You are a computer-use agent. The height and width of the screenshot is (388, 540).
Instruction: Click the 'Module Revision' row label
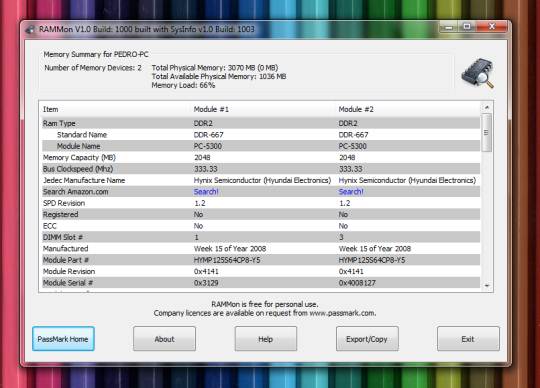pyautogui.click(x=69, y=271)
